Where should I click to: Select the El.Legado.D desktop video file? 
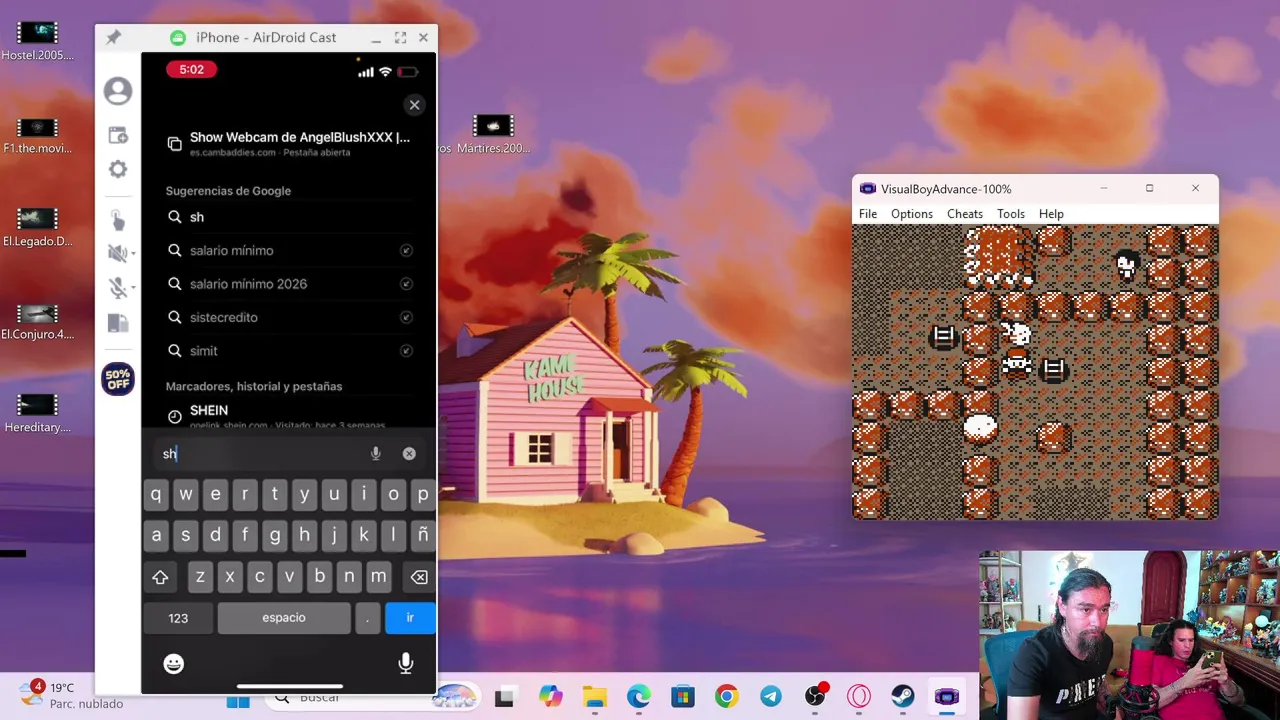(38, 228)
